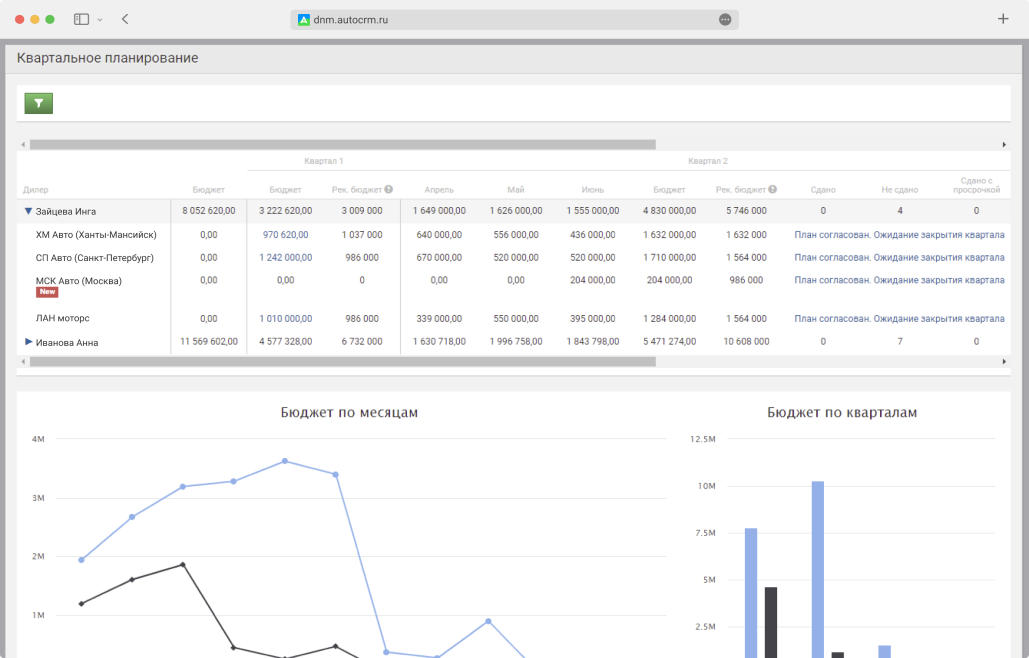Screen dimensions: 1029x658
Task: Click the horizontal scrollbar thumb below the table
Action: coord(342,361)
